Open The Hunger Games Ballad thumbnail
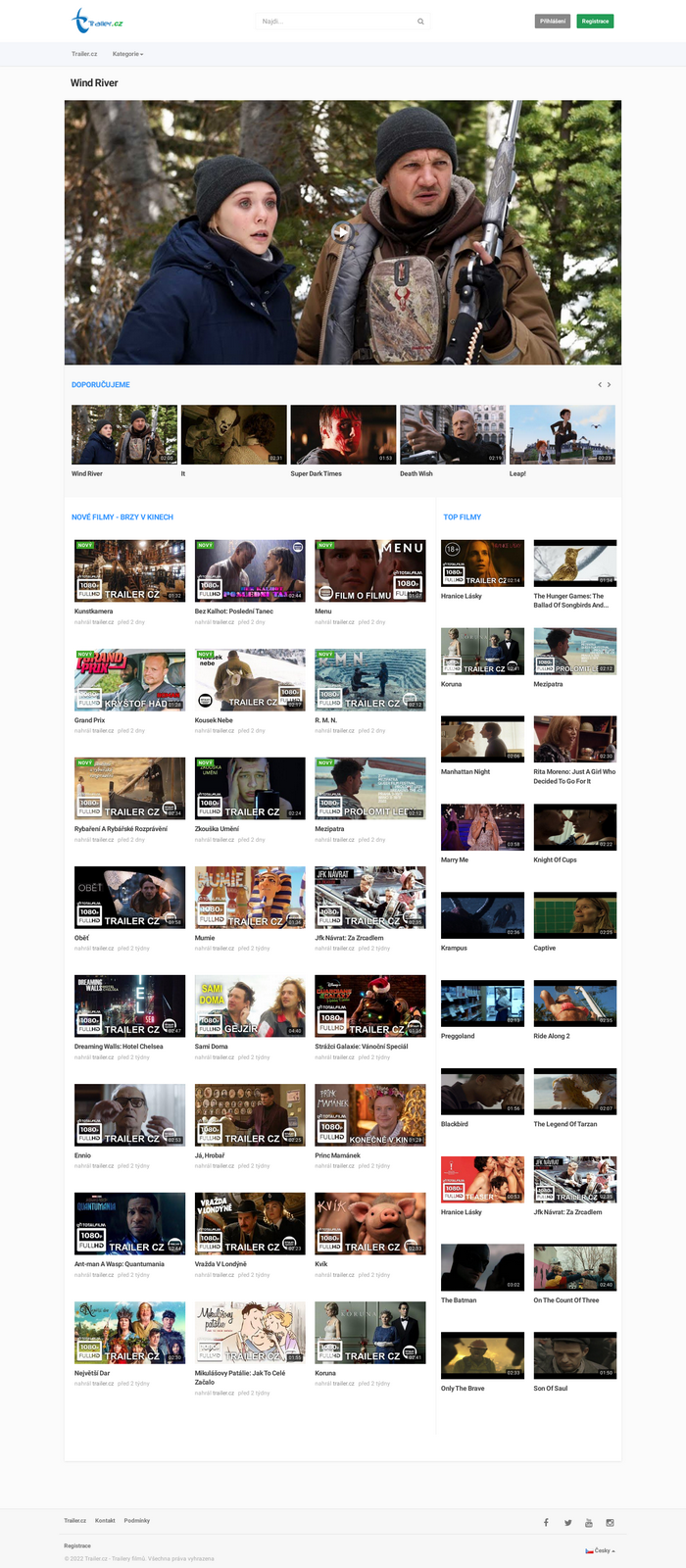 tap(575, 563)
